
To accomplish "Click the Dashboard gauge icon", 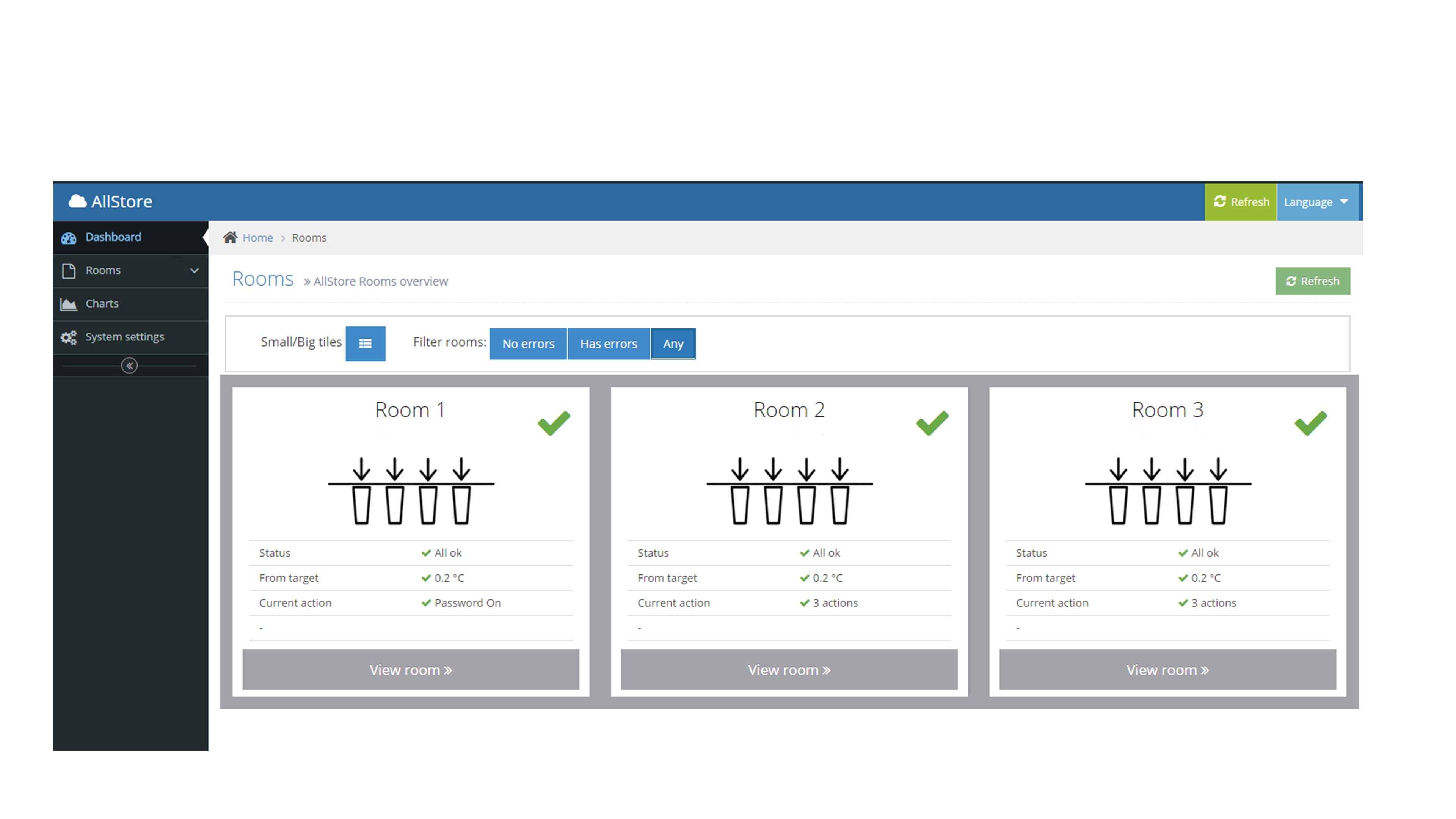I will (68, 238).
